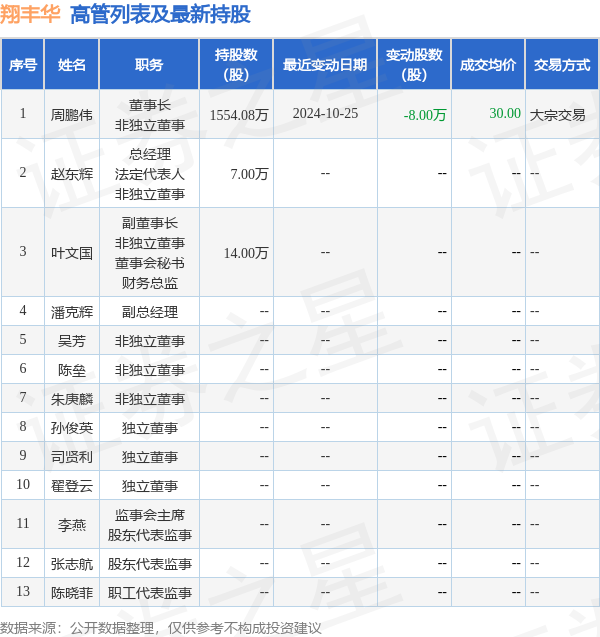
Task: Select the 姓名 column header
Action: pos(71,65)
